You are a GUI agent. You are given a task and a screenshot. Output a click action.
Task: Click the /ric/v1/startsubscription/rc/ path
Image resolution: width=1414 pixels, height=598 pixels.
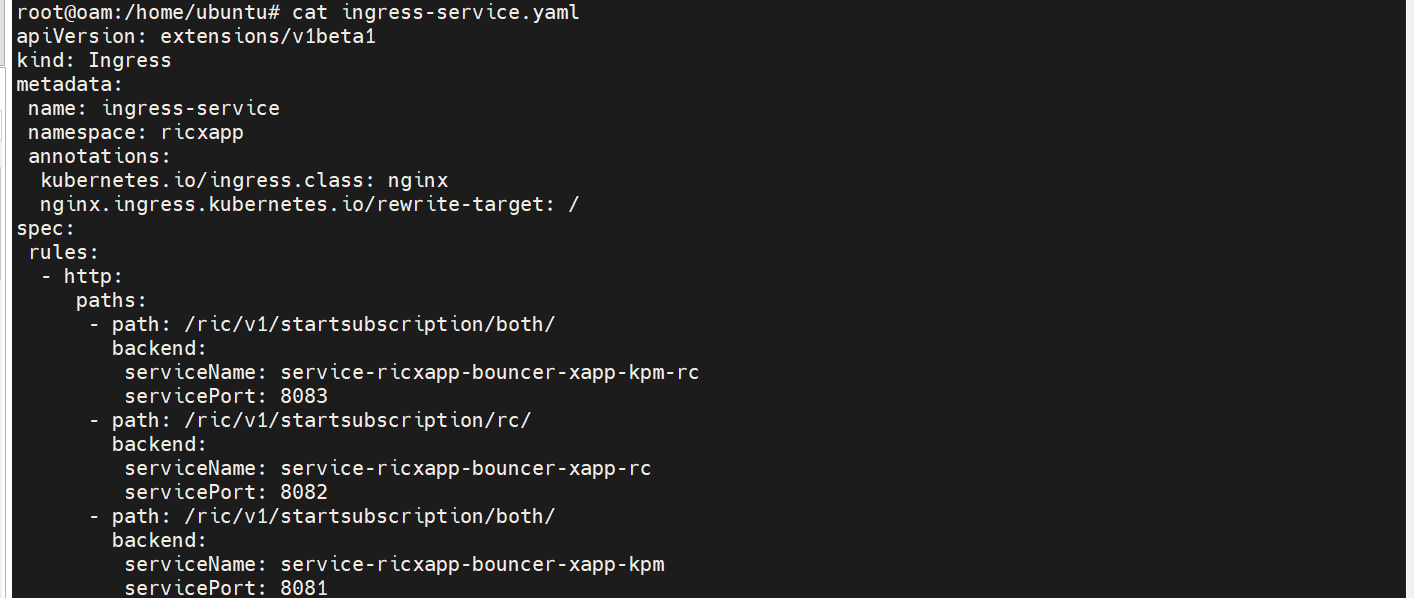(x=358, y=420)
